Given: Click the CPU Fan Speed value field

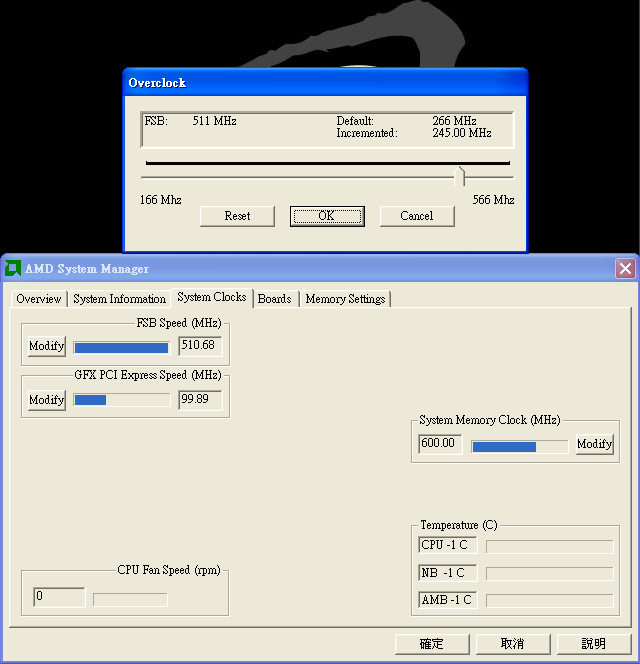Looking at the screenshot, I should coord(59,597).
